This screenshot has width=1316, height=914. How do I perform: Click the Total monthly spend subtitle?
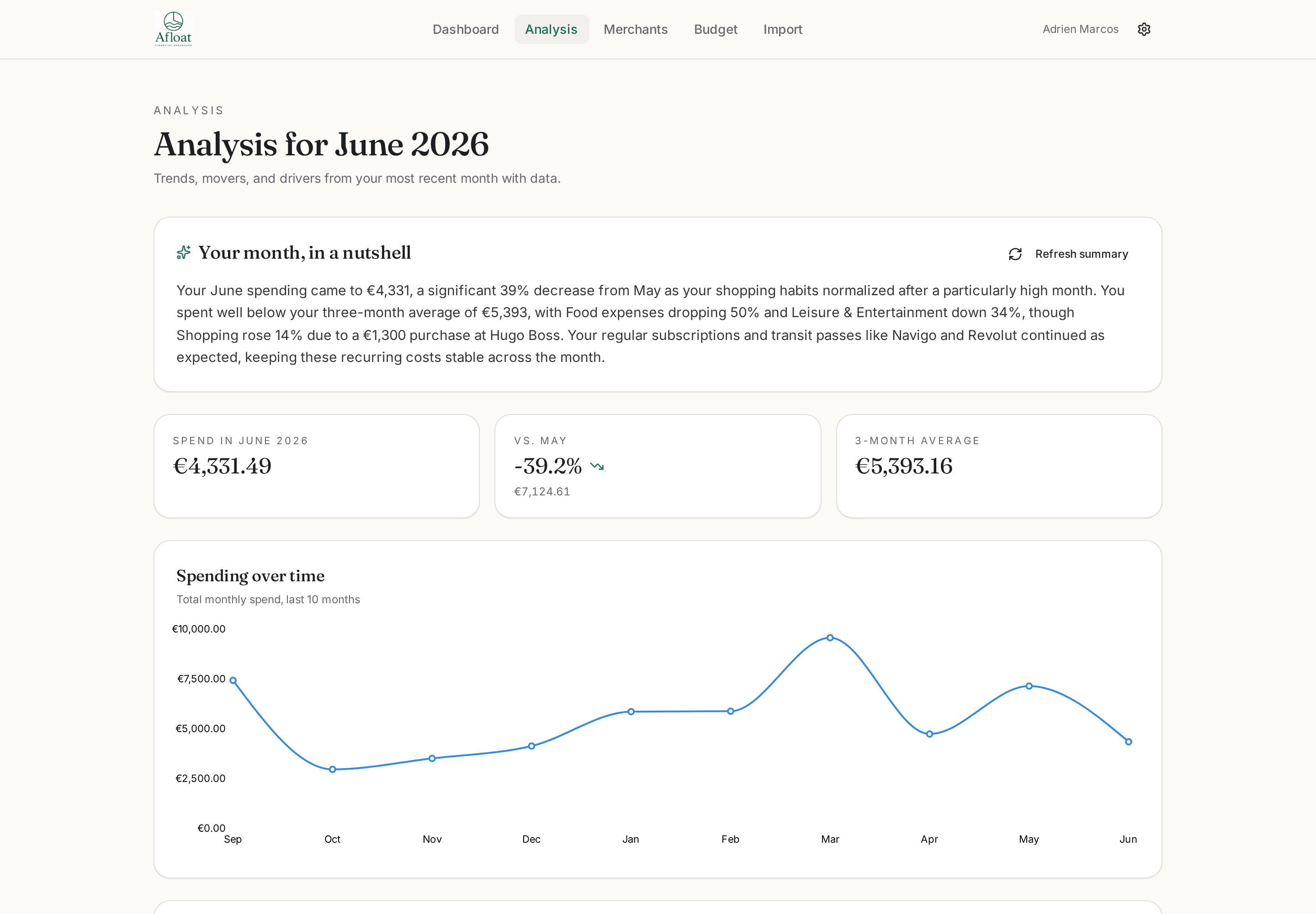268,600
